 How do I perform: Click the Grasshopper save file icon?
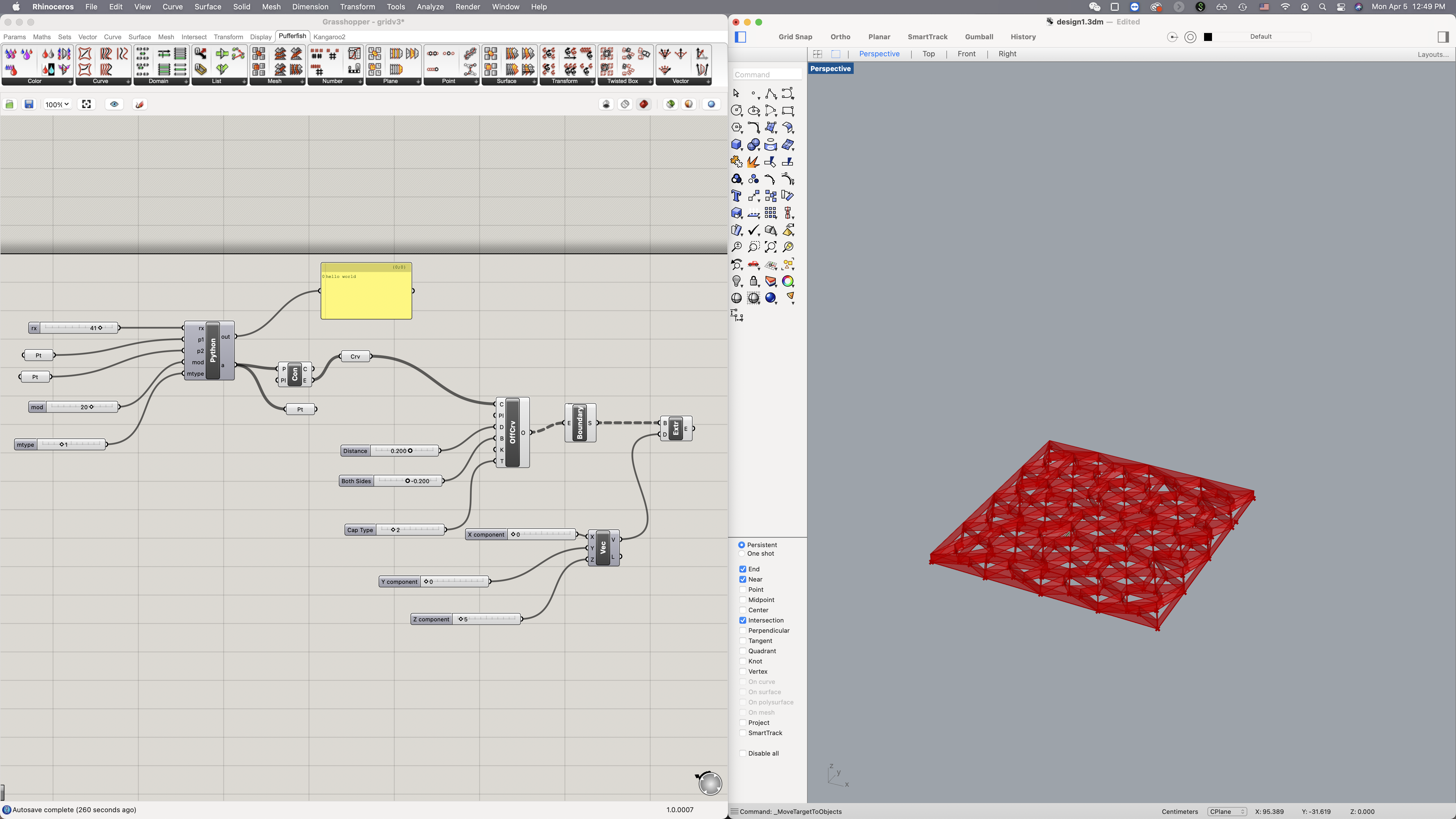[29, 104]
